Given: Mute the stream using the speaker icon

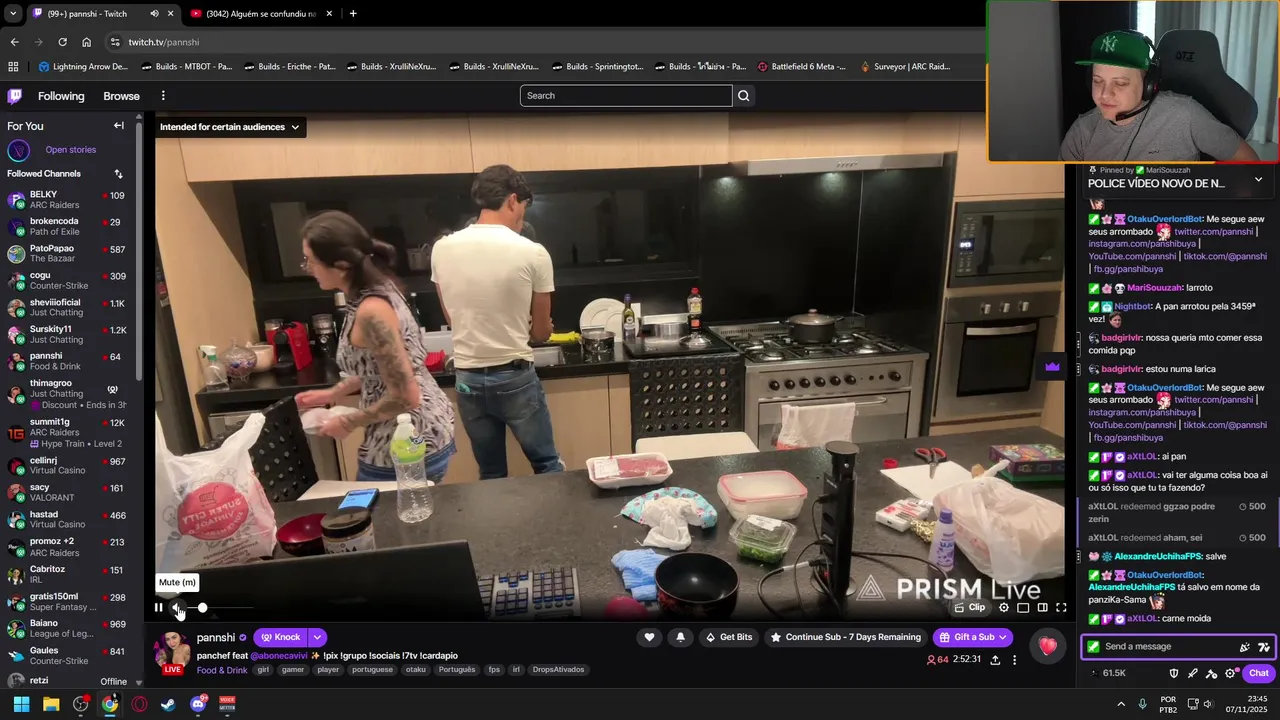Looking at the screenshot, I should point(177,607).
